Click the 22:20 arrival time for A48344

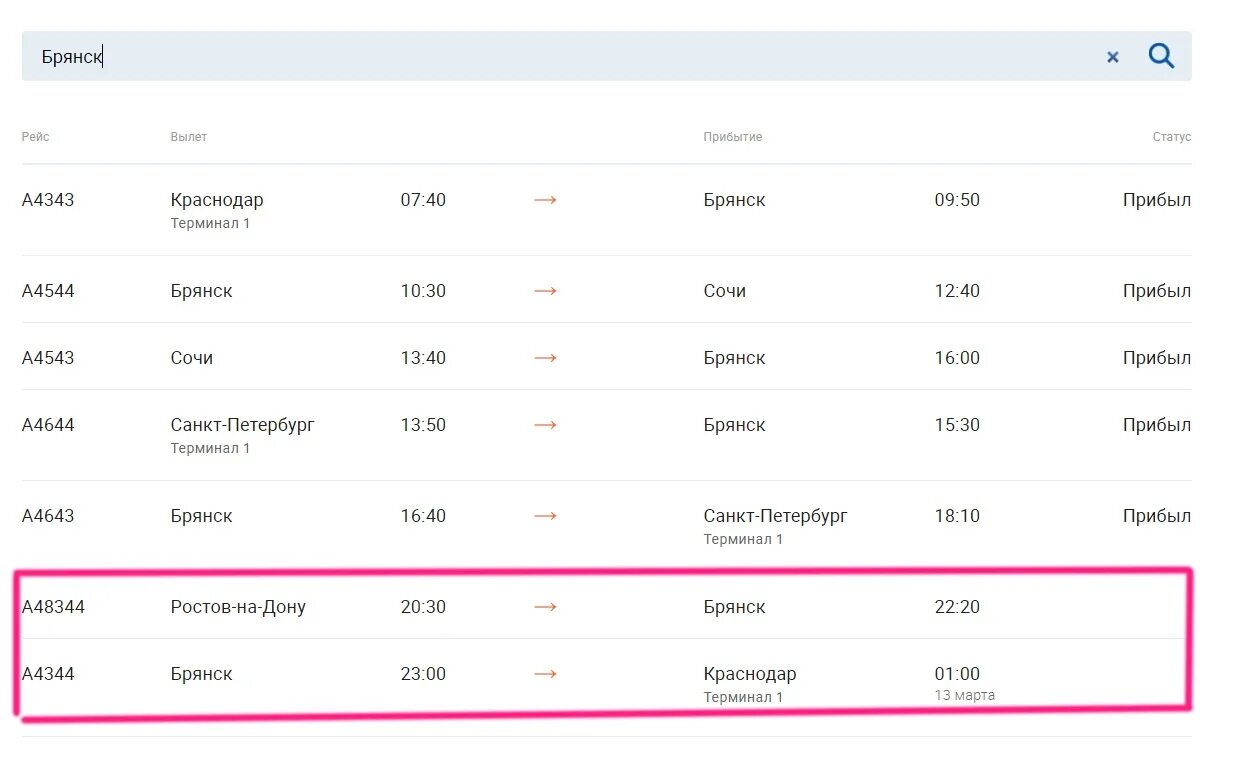coord(957,607)
